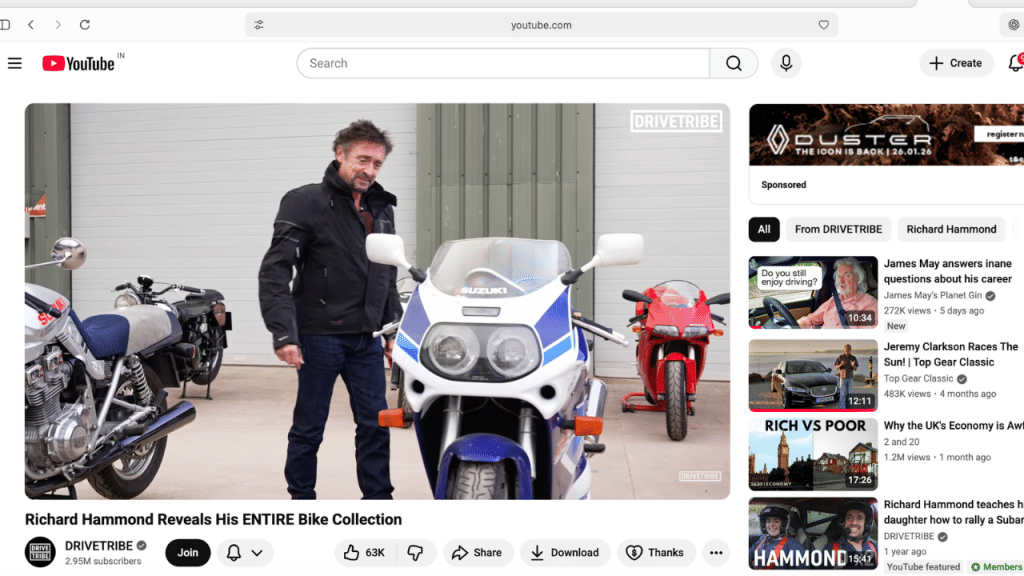Open more actions three-dot menu
This screenshot has width=1024, height=576.
click(715, 552)
